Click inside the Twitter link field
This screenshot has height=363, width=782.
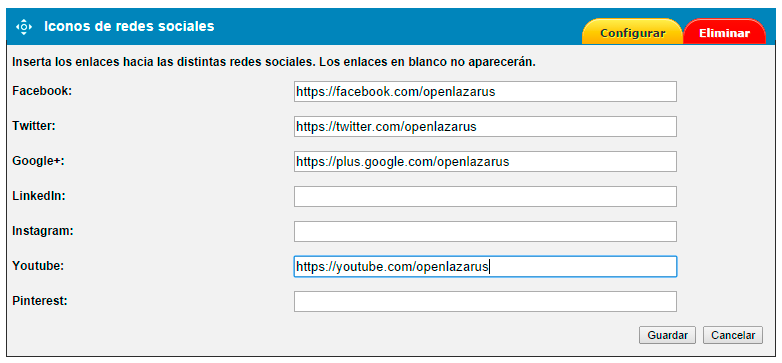click(x=485, y=127)
